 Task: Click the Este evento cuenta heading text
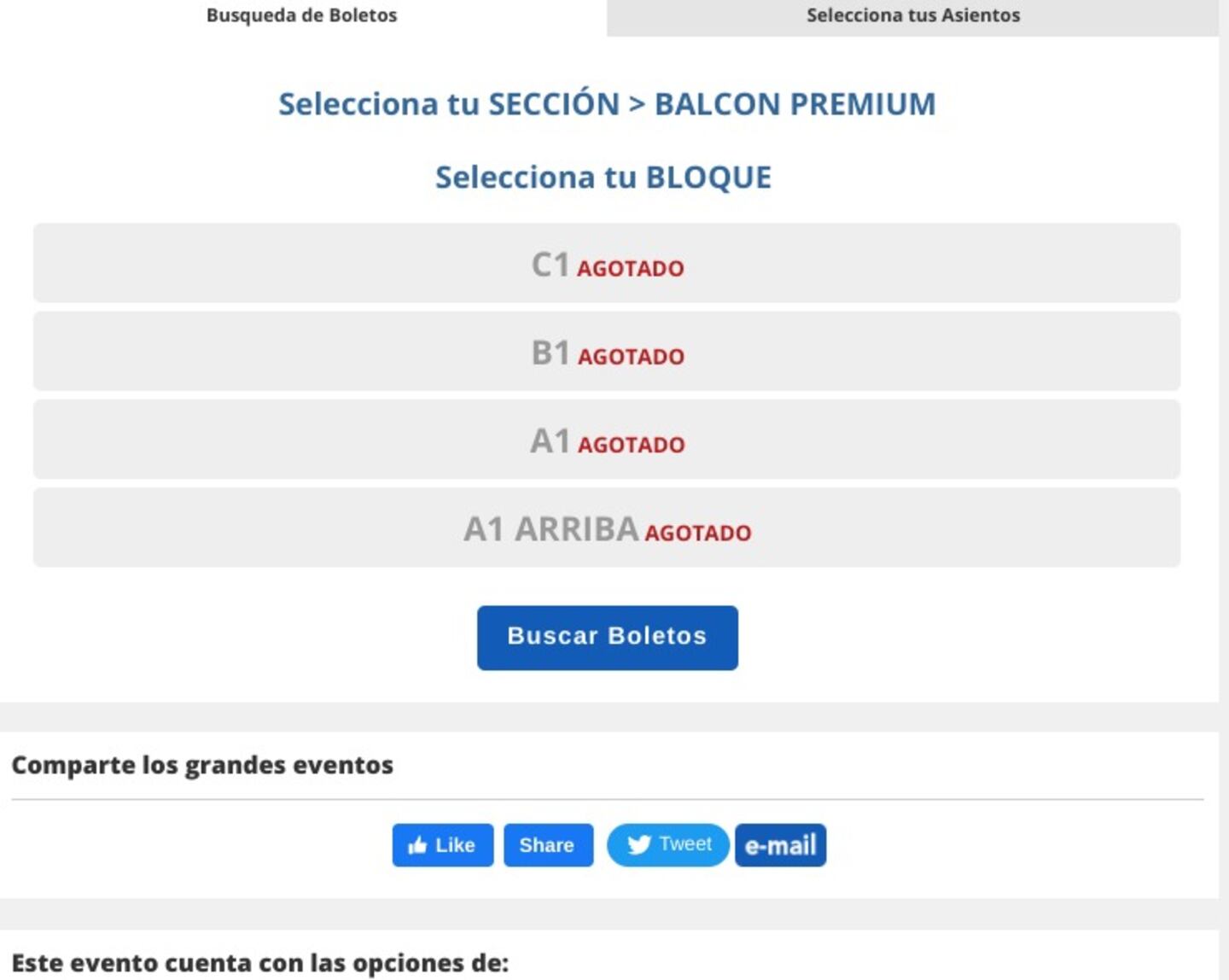259,961
